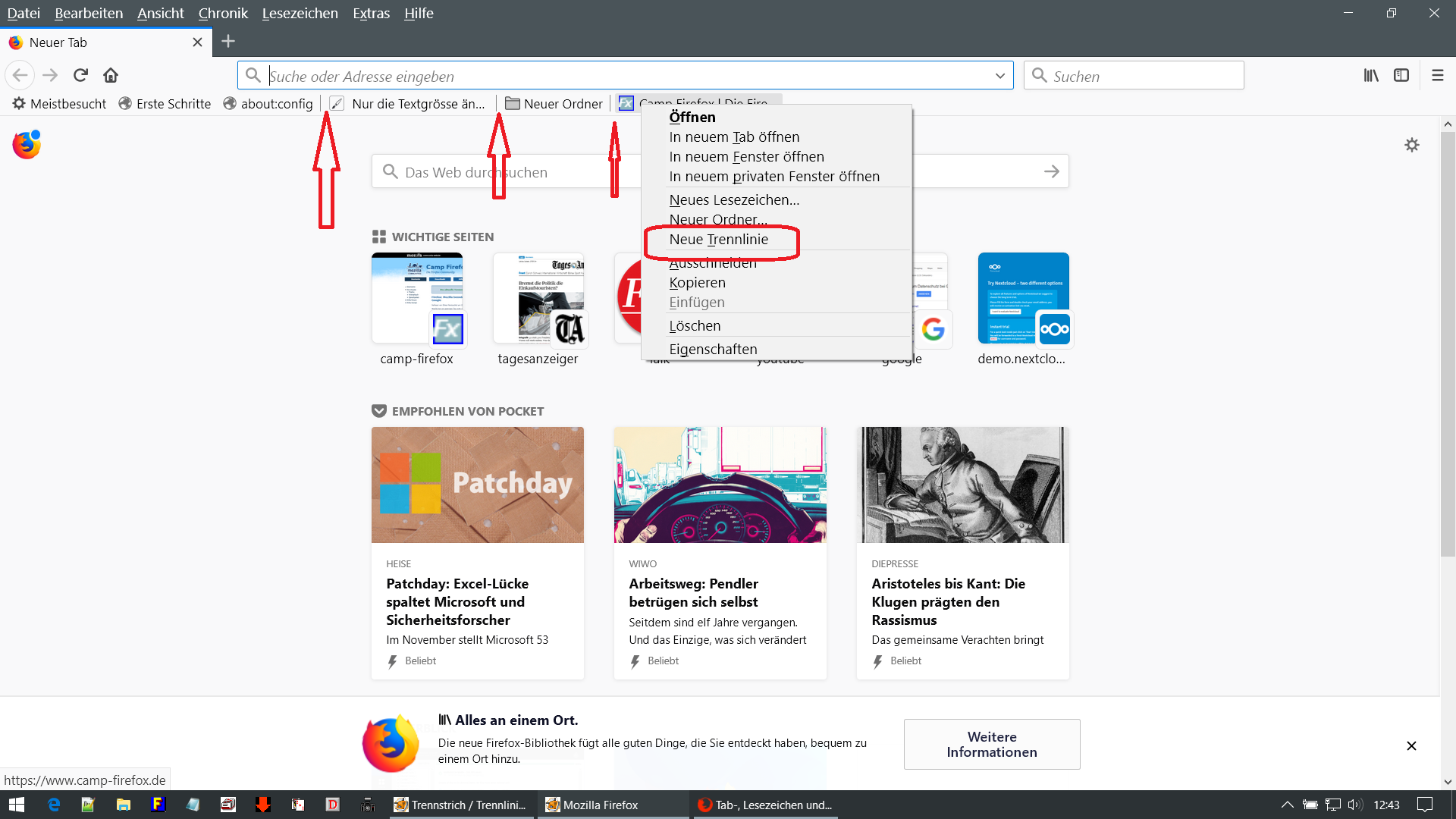Show hidden system tray icons
Image resolution: width=1456 pixels, height=819 pixels.
point(1287,805)
